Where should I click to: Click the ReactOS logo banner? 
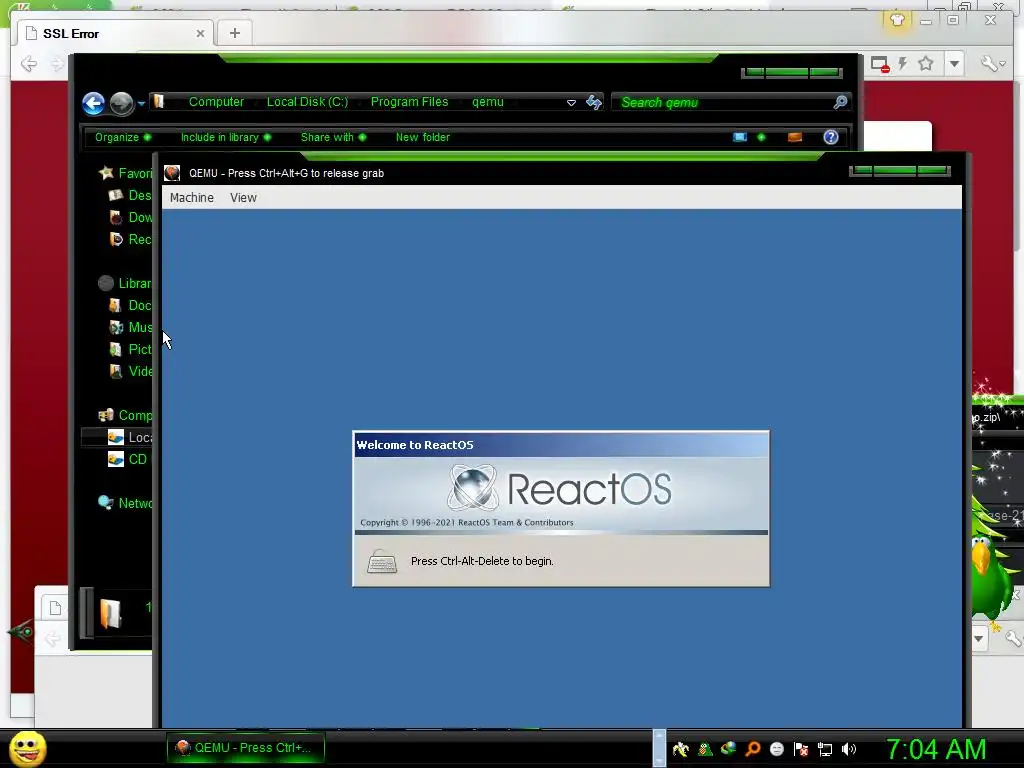561,495
